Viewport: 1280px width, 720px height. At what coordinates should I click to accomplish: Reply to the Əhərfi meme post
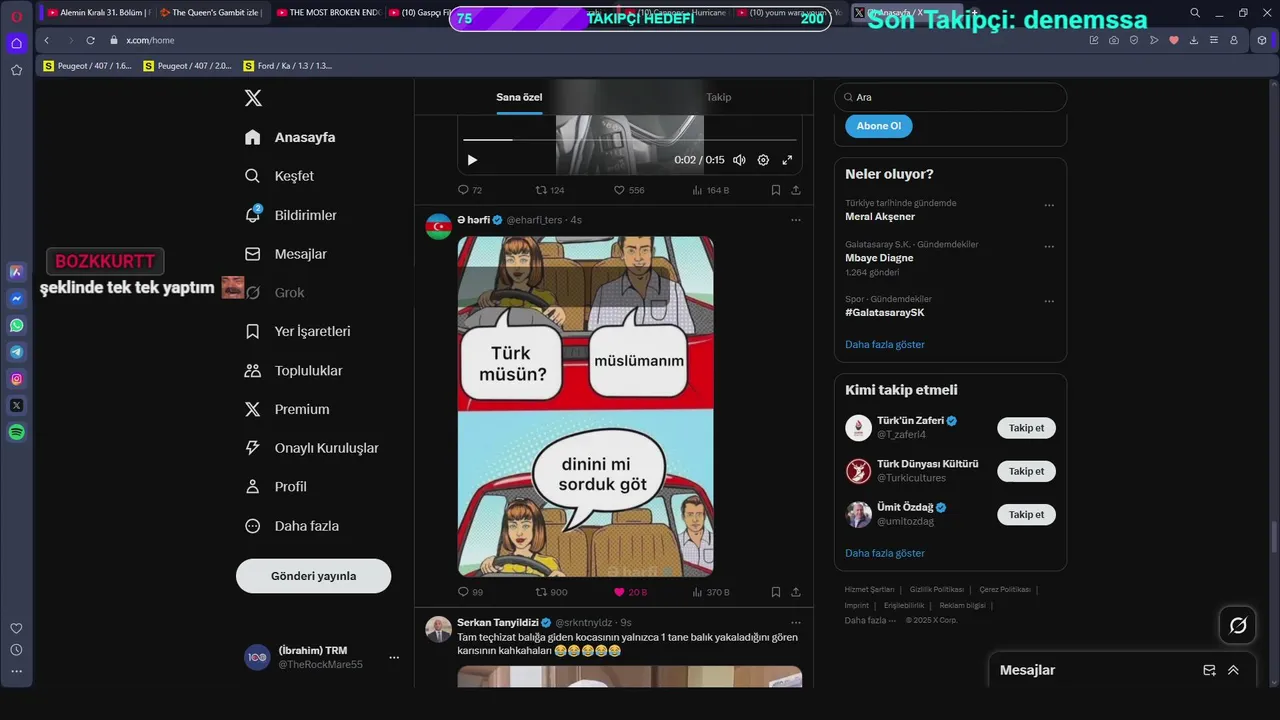[x=470, y=592]
